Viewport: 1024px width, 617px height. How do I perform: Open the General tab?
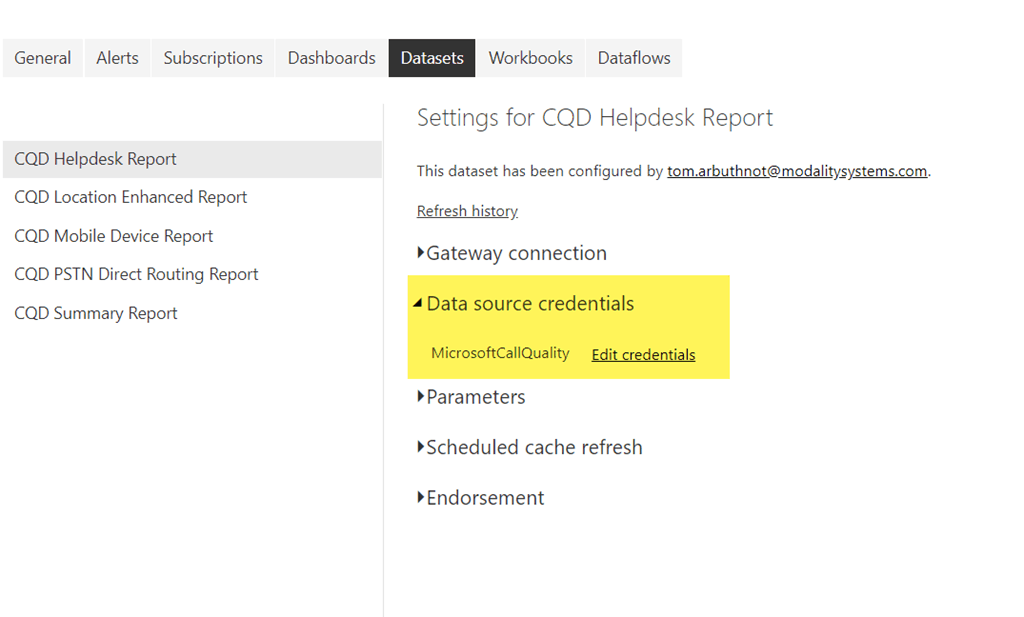(43, 58)
